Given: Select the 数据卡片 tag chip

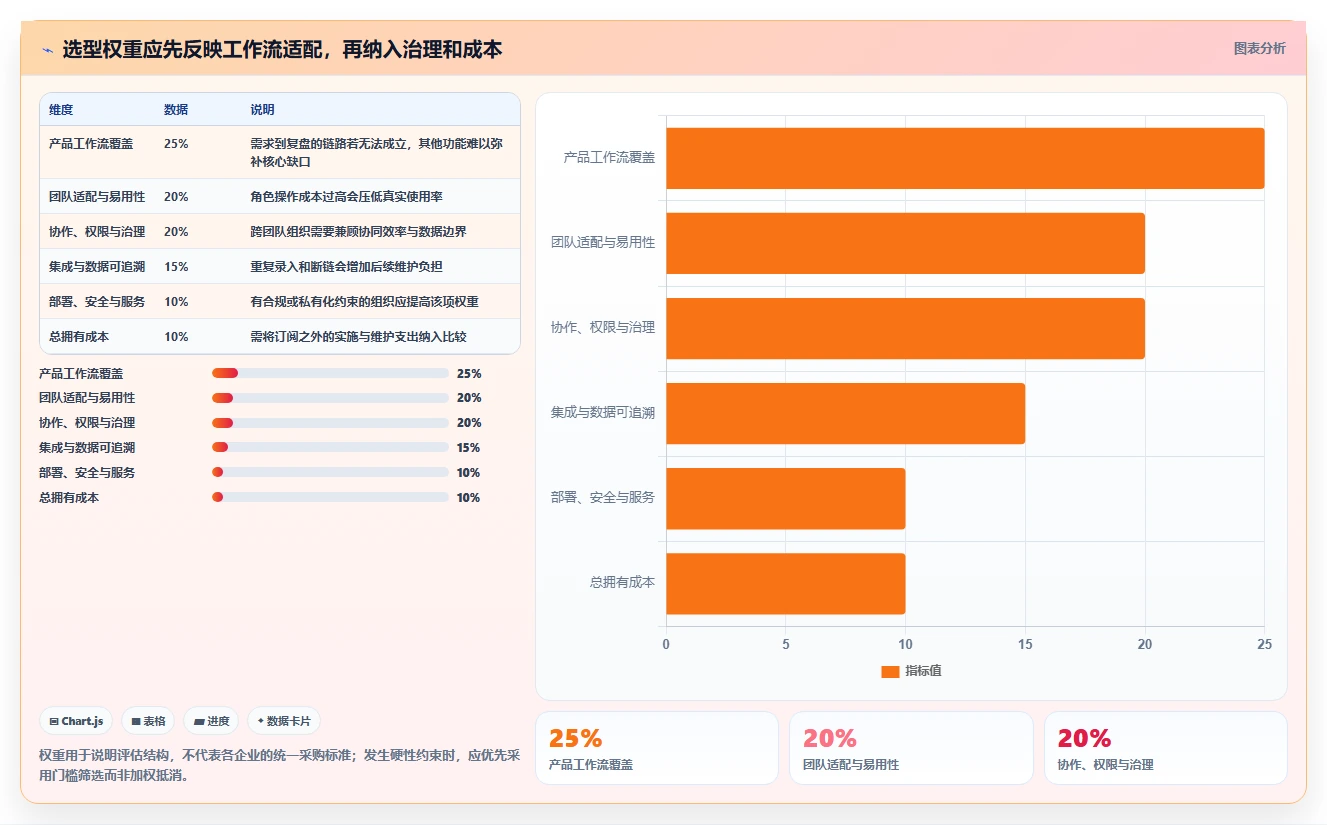Looking at the screenshot, I should tap(284, 721).
